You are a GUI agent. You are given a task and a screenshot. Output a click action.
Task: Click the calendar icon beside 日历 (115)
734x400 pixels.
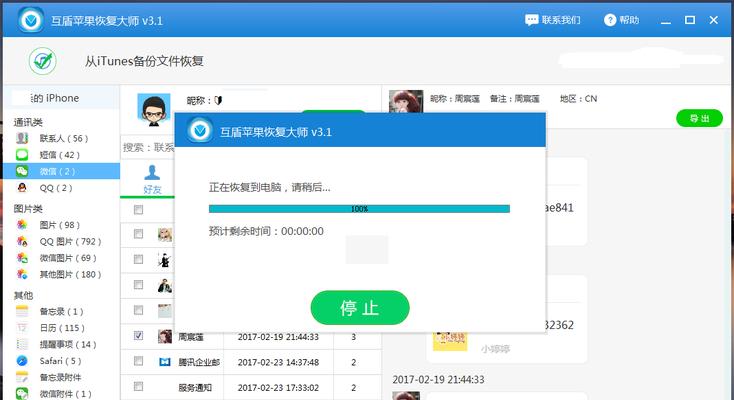click(22, 328)
